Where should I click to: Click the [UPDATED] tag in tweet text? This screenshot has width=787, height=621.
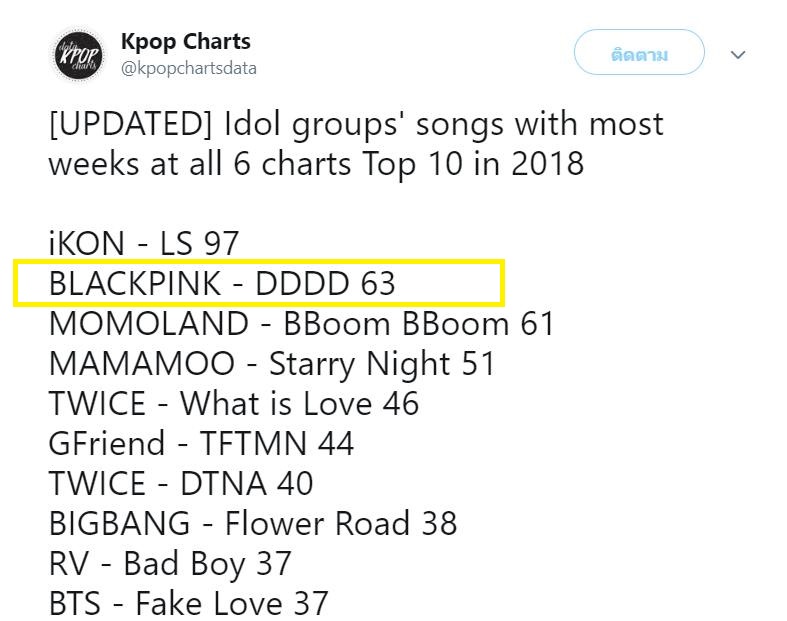click(x=131, y=124)
